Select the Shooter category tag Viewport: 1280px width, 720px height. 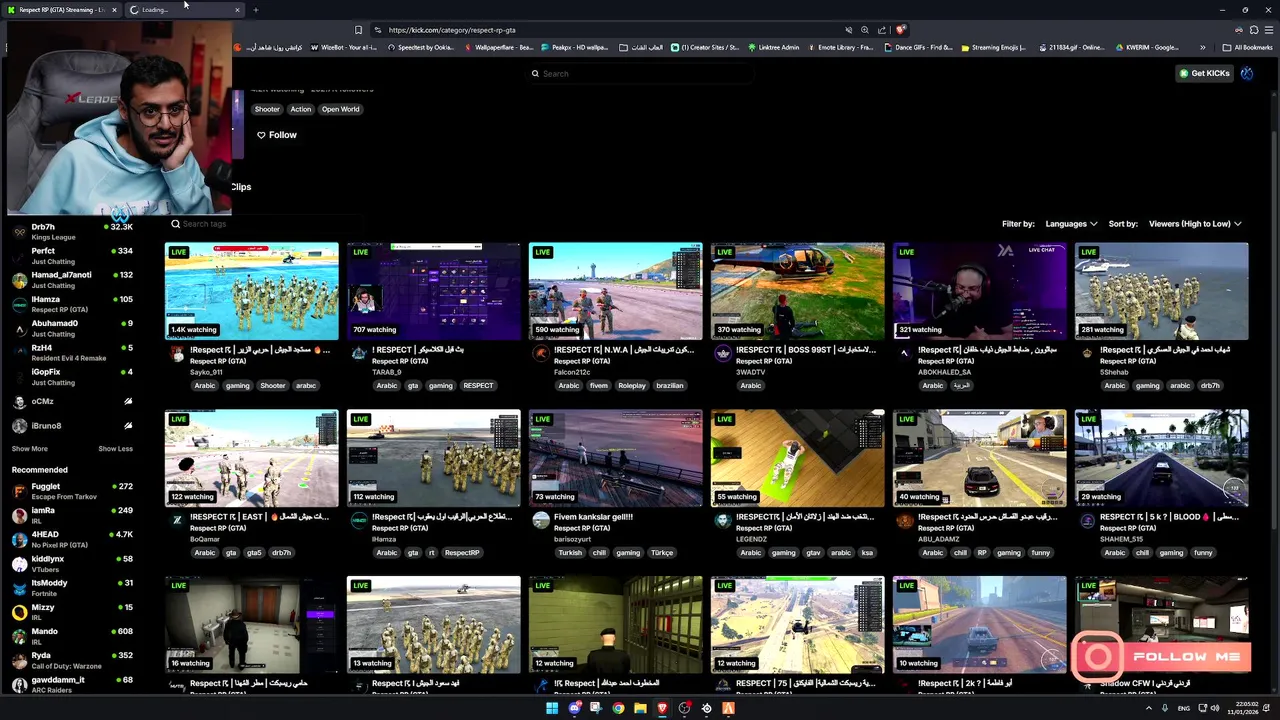coord(267,109)
